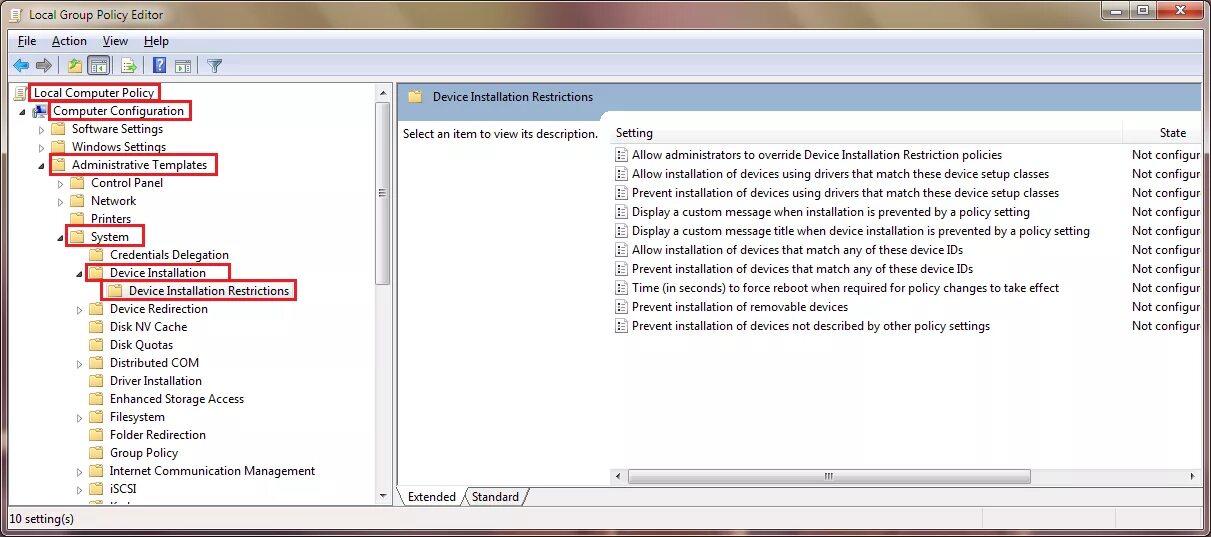
Task: Click the Credentials Delegation folder icon
Action: (x=96, y=255)
